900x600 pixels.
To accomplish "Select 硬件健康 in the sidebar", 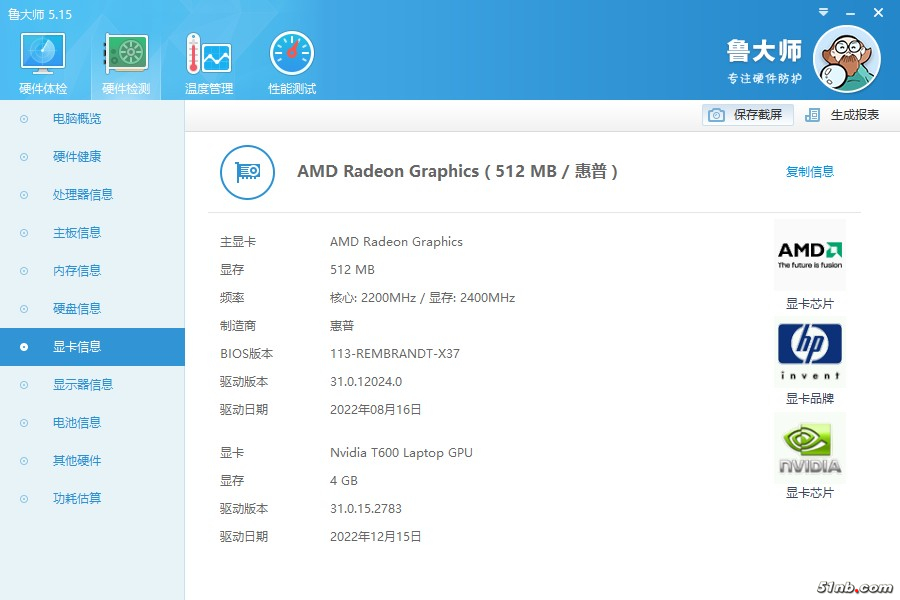I will 92,157.
